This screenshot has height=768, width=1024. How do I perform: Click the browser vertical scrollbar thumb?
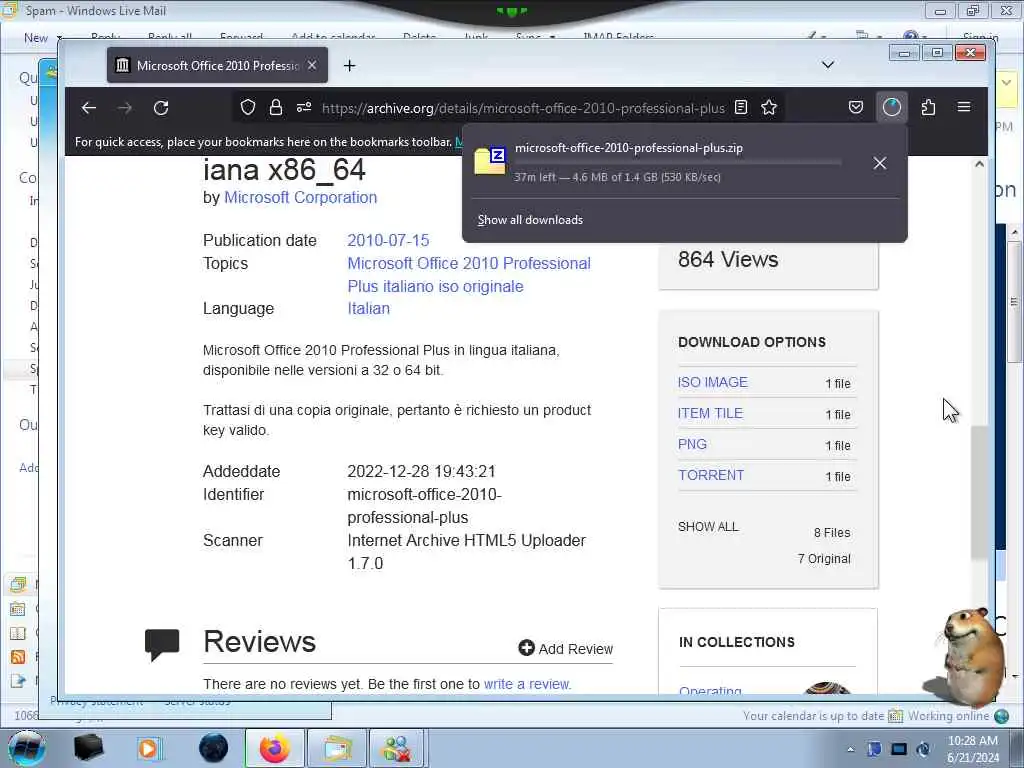click(979, 492)
